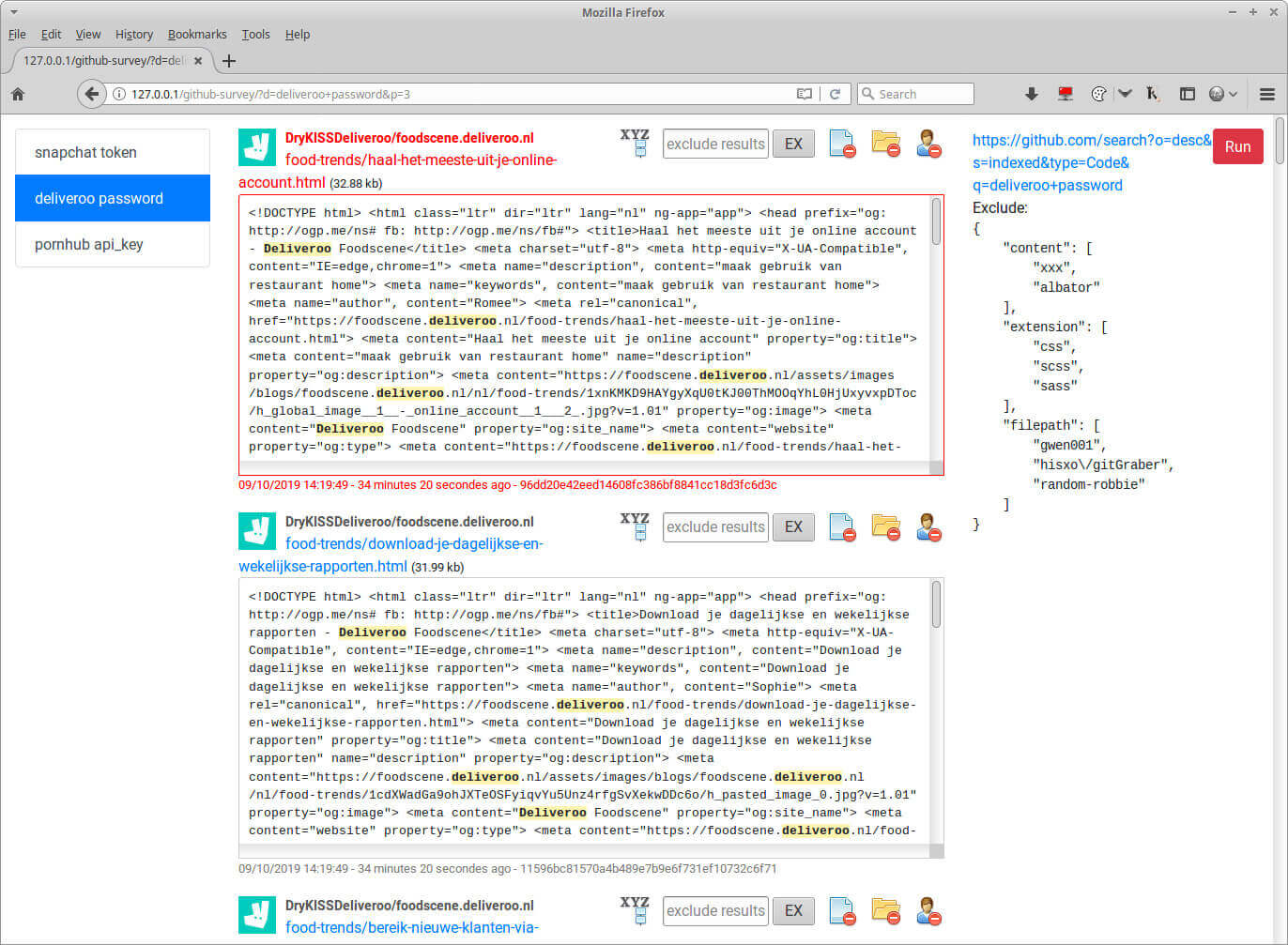The width and height of the screenshot is (1288, 945).
Task: Select the pornhub api_key dork
Action: coord(113,244)
